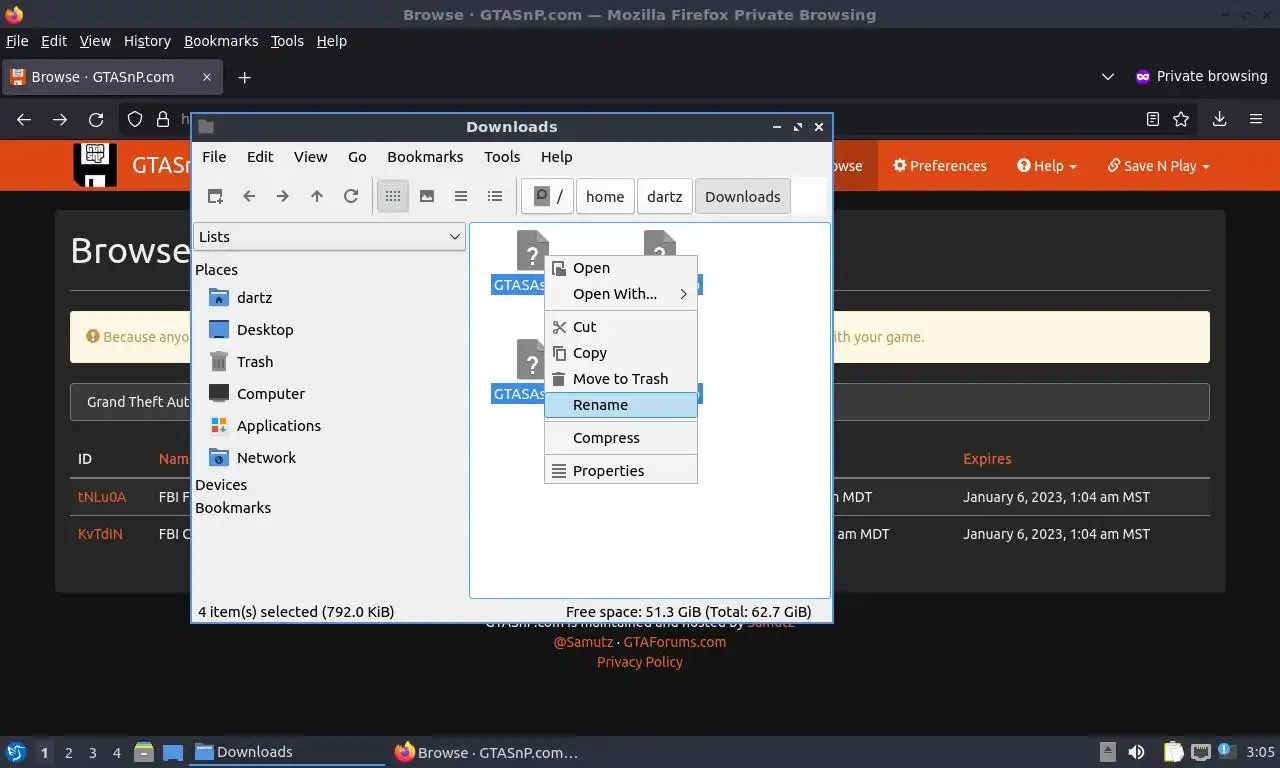Image resolution: width=1280 pixels, height=768 pixels.
Task: Switch to icon view in file manager
Action: tap(393, 196)
